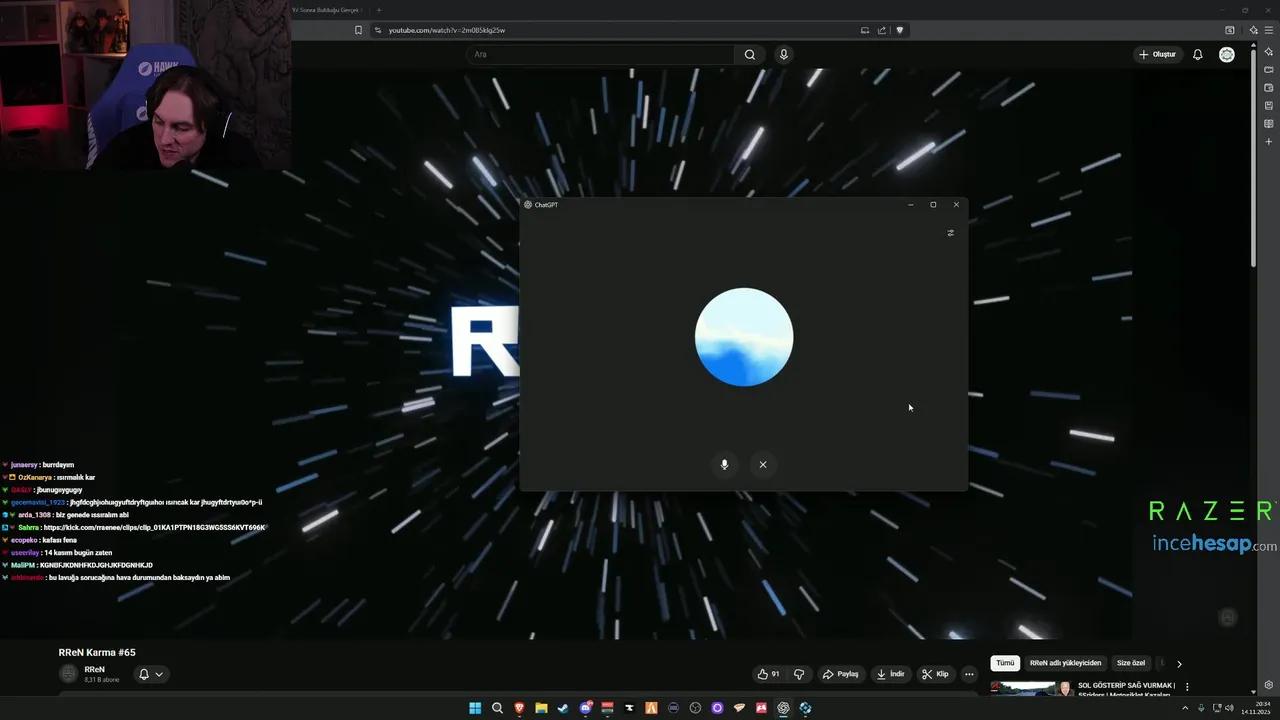Select the 'Size özel' chip
The image size is (1280, 720).
pos(1131,663)
